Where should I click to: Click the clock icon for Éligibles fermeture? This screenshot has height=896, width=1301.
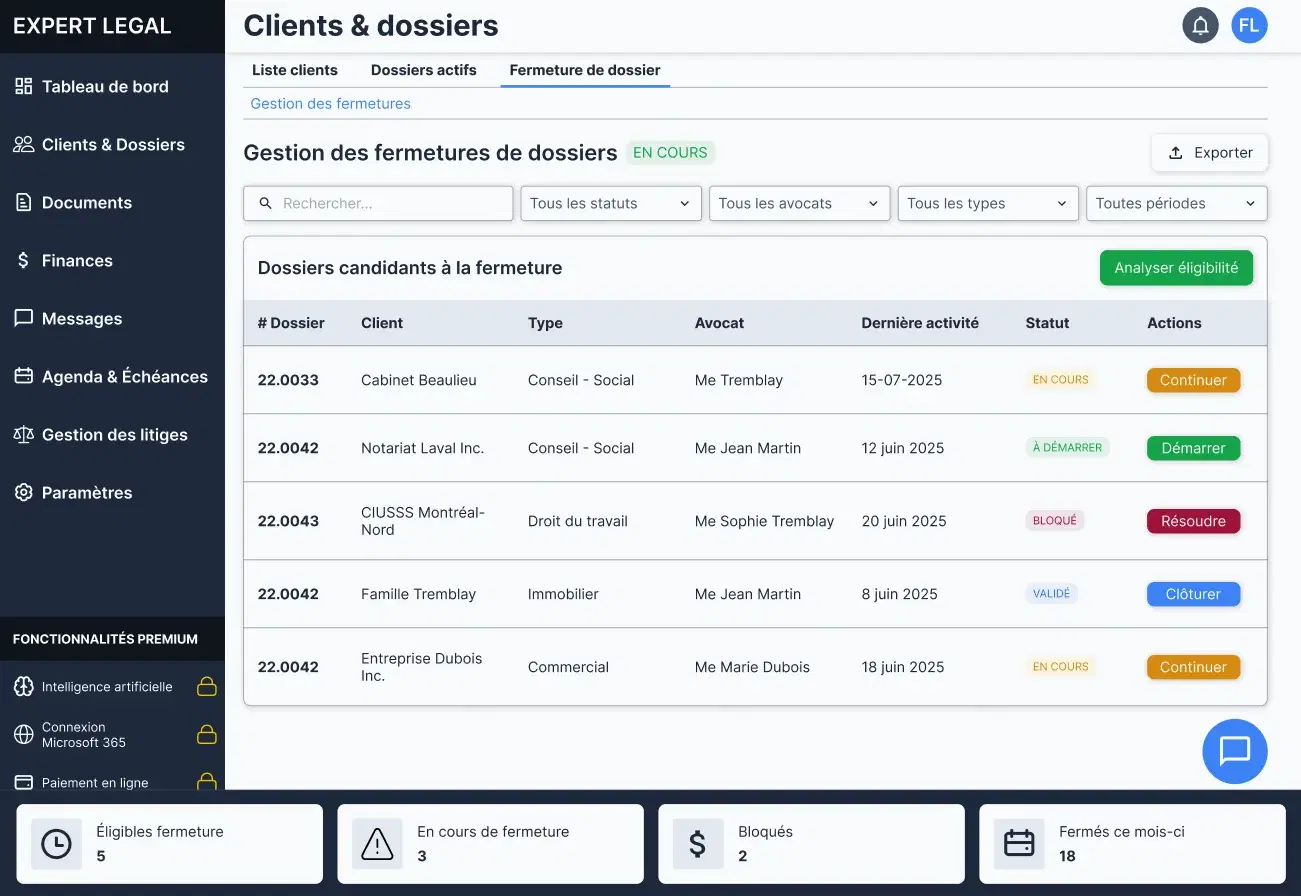[56, 844]
